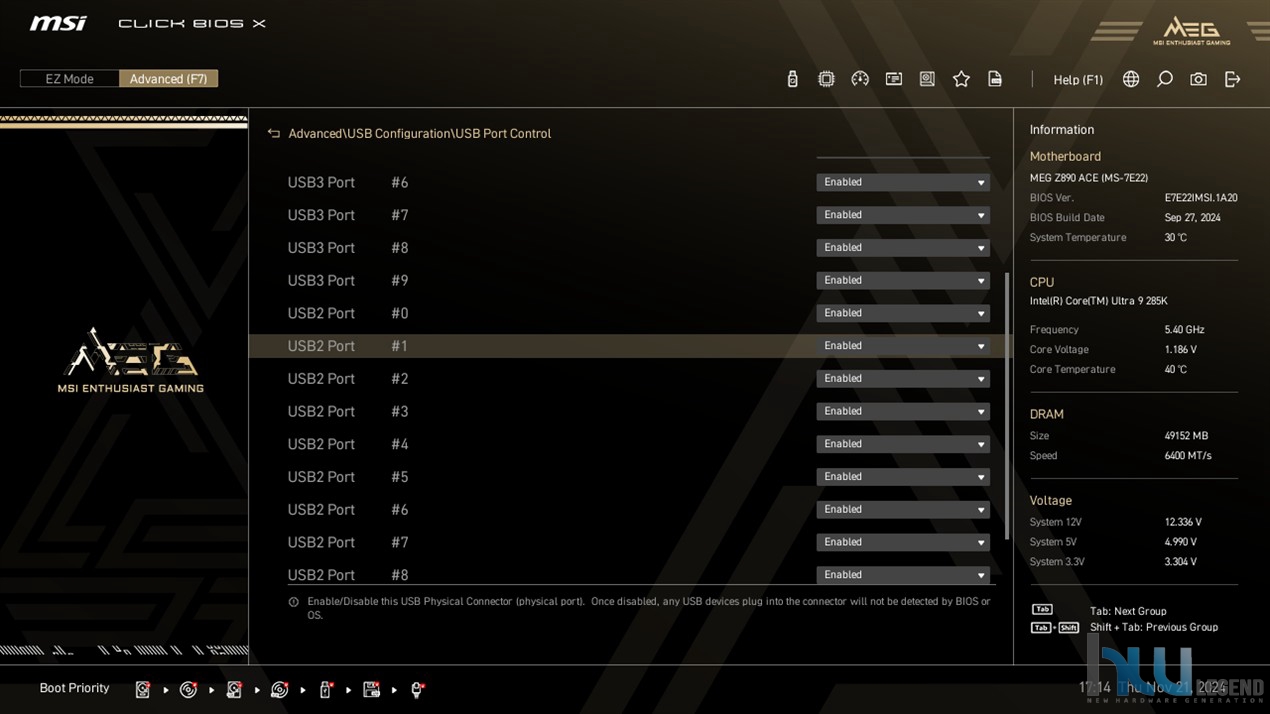Open USB2 Port #8 Enabled dropdown
This screenshot has width=1270, height=714.
pos(903,575)
